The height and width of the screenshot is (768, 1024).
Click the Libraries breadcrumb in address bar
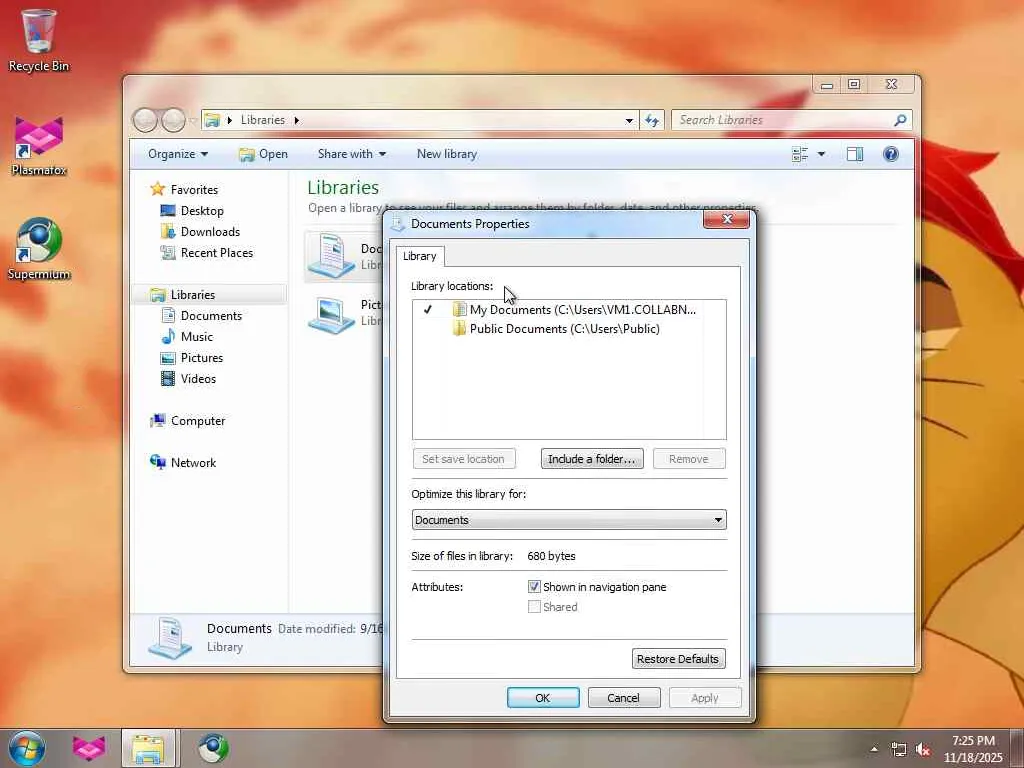[263, 120]
